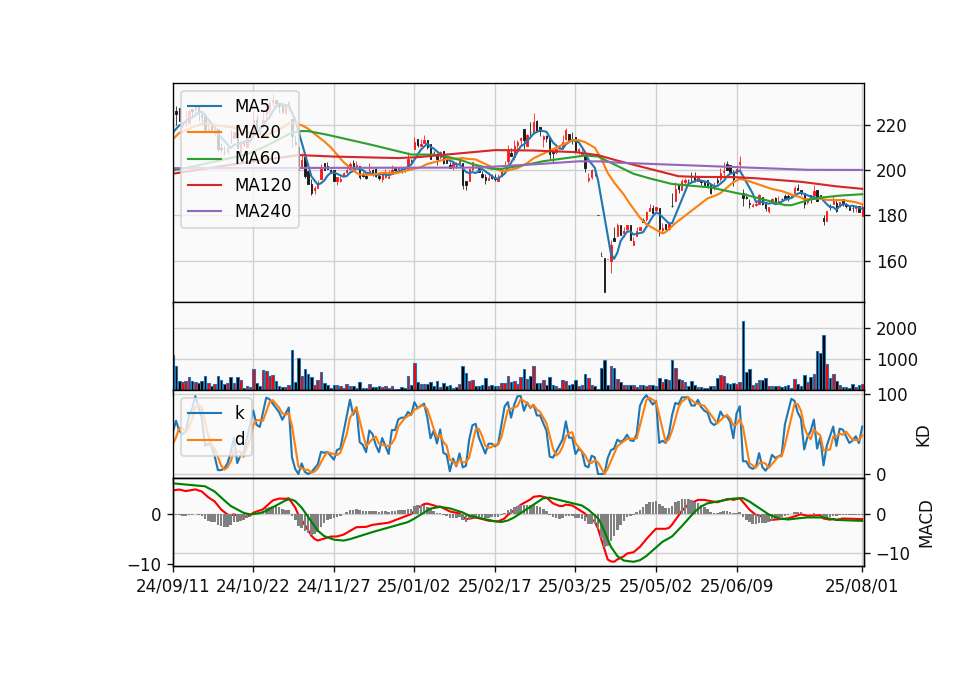Click the 200 price axis label
Image resolution: width=960 pixels, height=690 pixels.
coord(891,171)
